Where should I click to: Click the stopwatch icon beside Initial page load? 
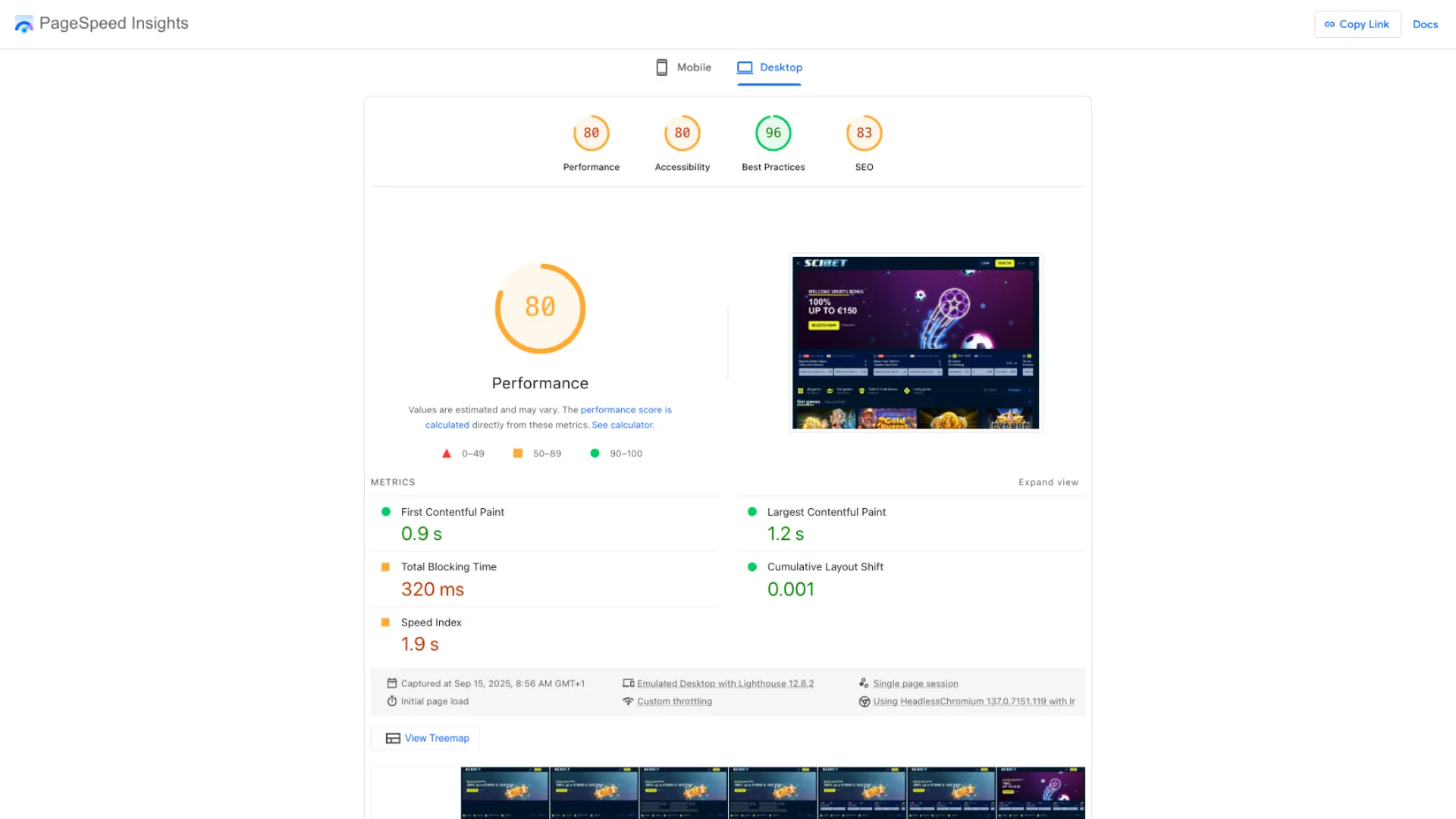pos(393,701)
